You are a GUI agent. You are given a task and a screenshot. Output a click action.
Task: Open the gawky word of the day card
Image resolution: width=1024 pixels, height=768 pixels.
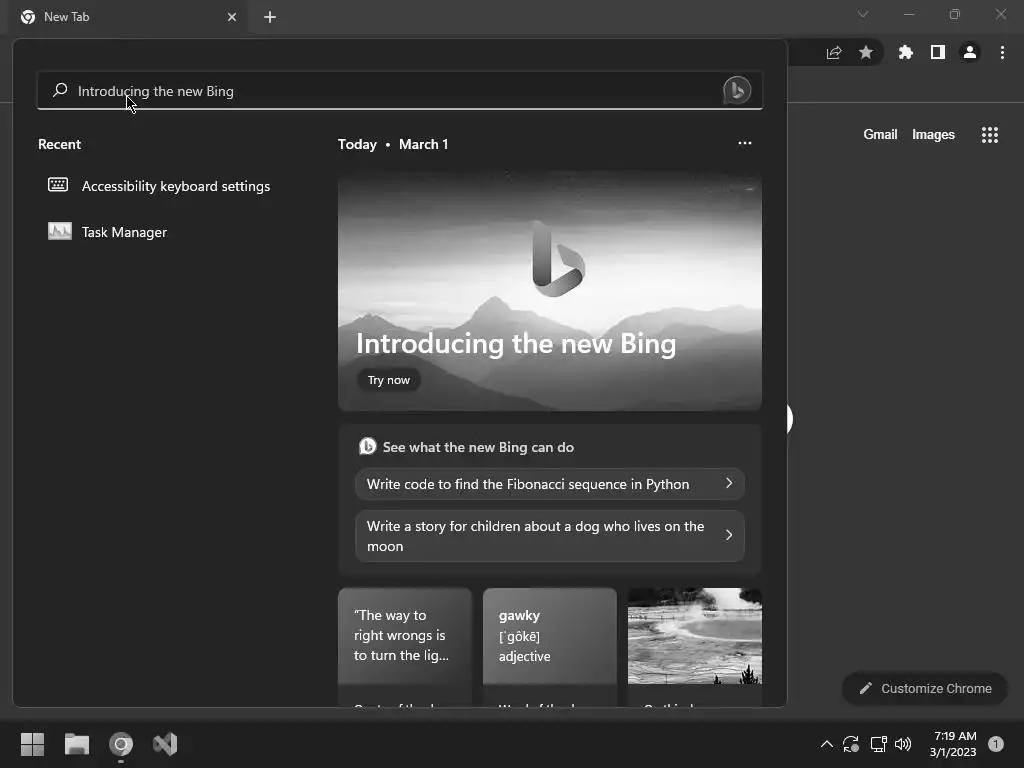(550, 647)
